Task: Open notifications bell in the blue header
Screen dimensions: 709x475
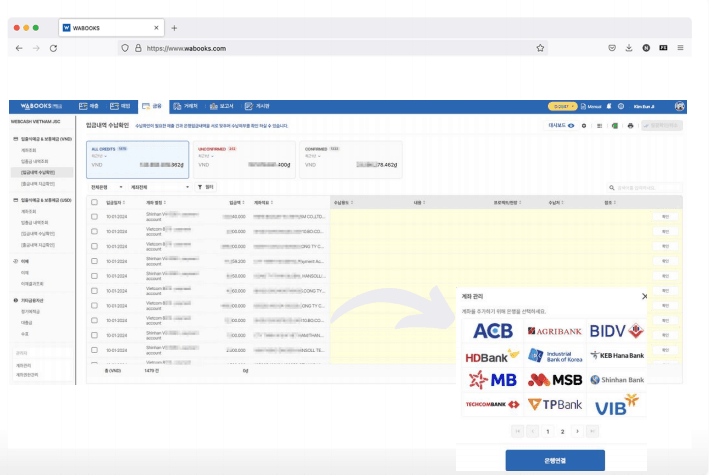Action: (609, 106)
